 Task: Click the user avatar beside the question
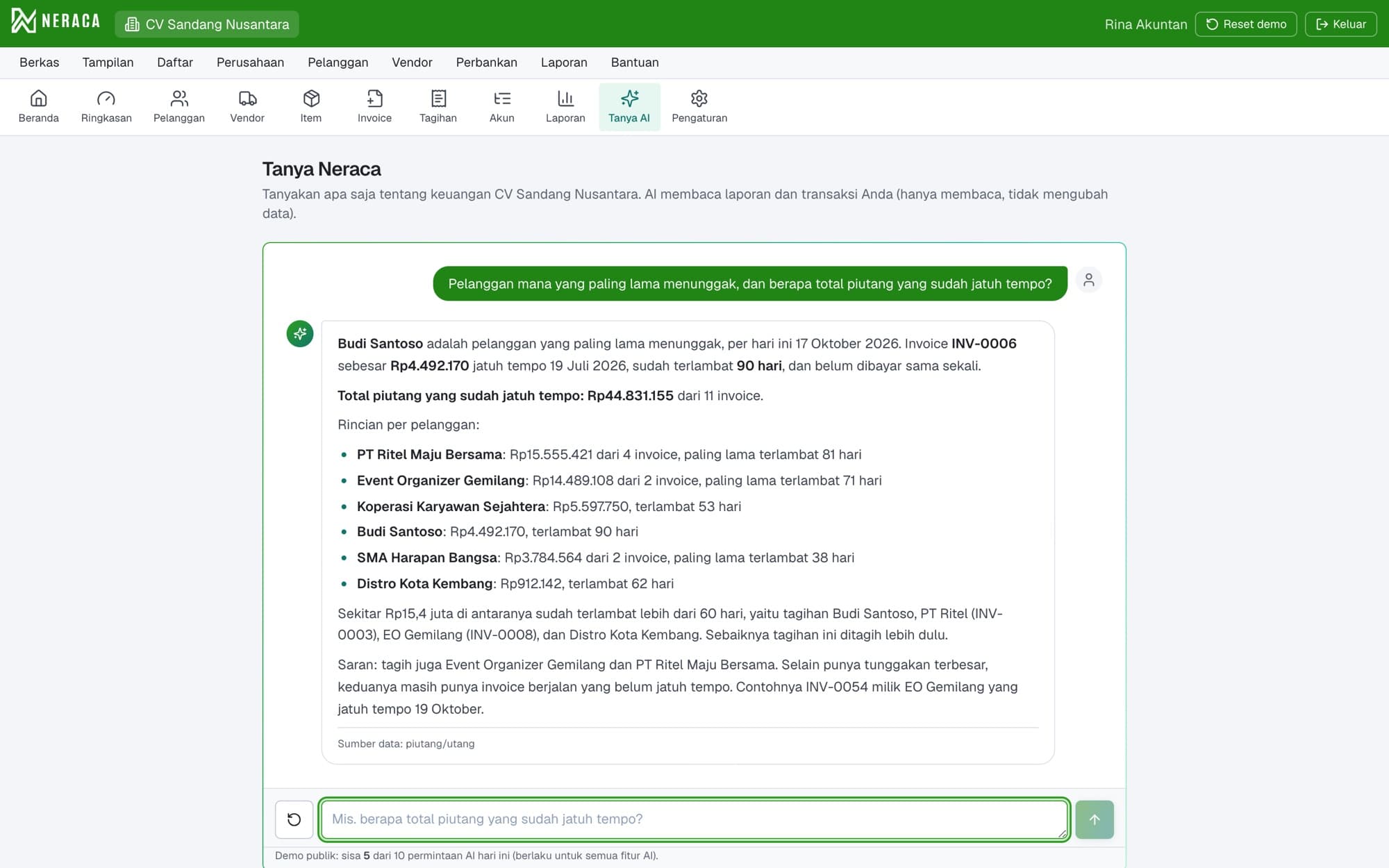1089,280
